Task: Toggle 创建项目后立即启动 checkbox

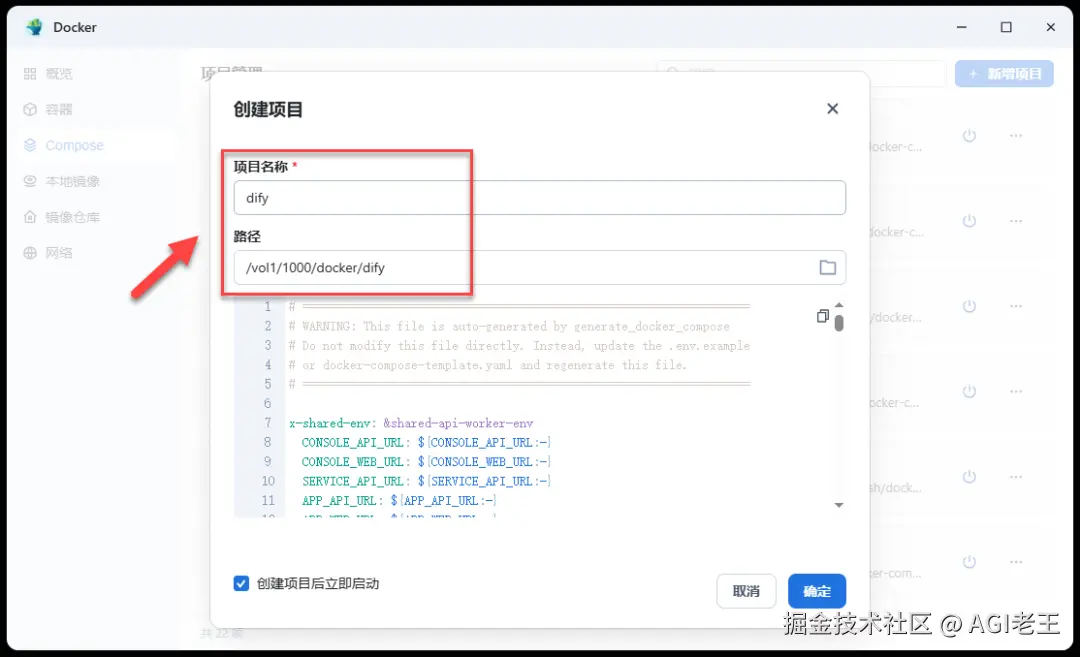Action: point(241,583)
